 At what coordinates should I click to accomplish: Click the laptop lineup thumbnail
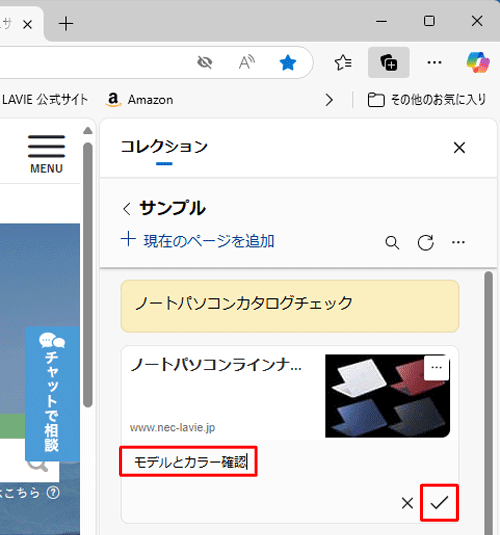pyautogui.click(x=387, y=396)
